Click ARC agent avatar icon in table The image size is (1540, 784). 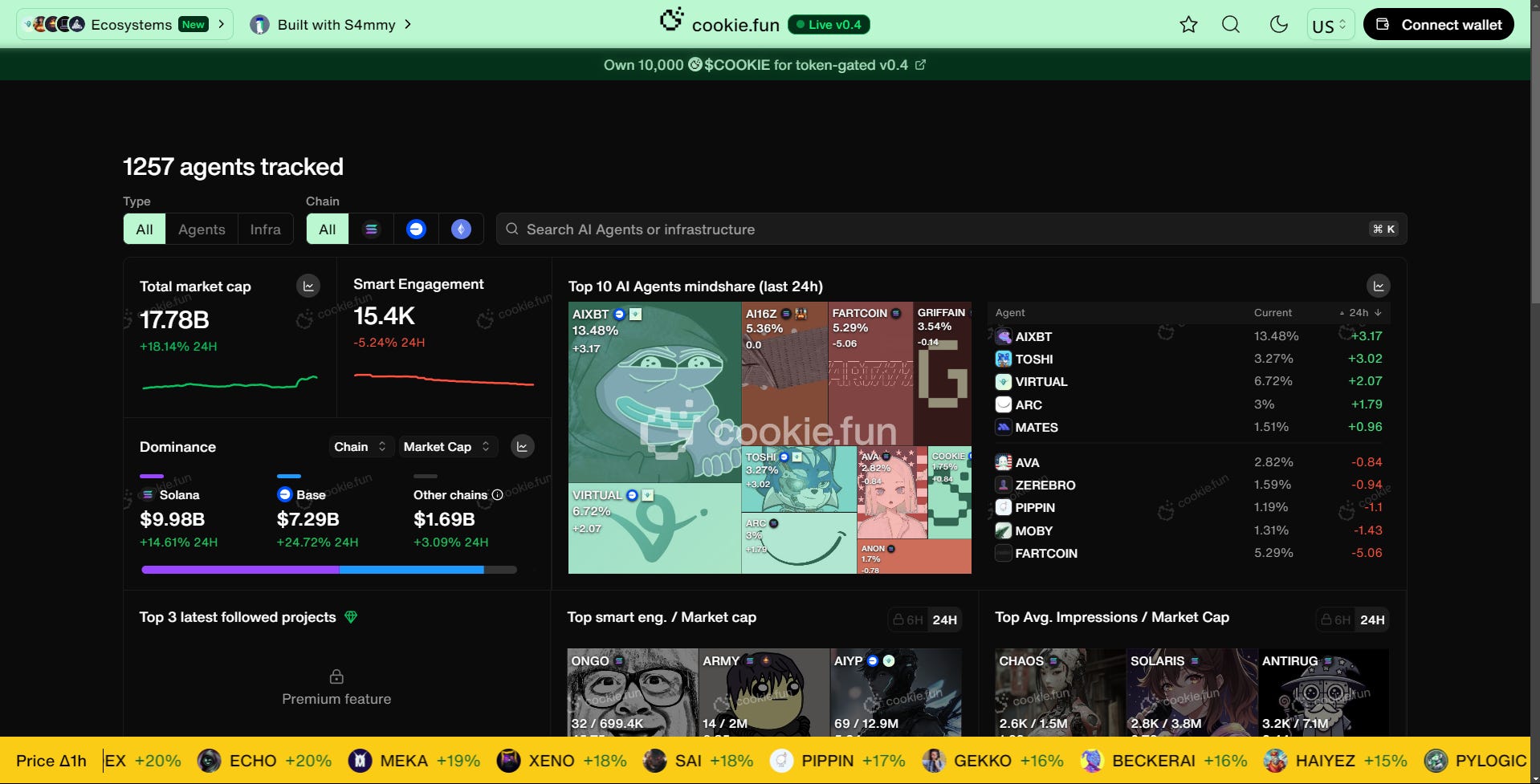[x=1004, y=404]
